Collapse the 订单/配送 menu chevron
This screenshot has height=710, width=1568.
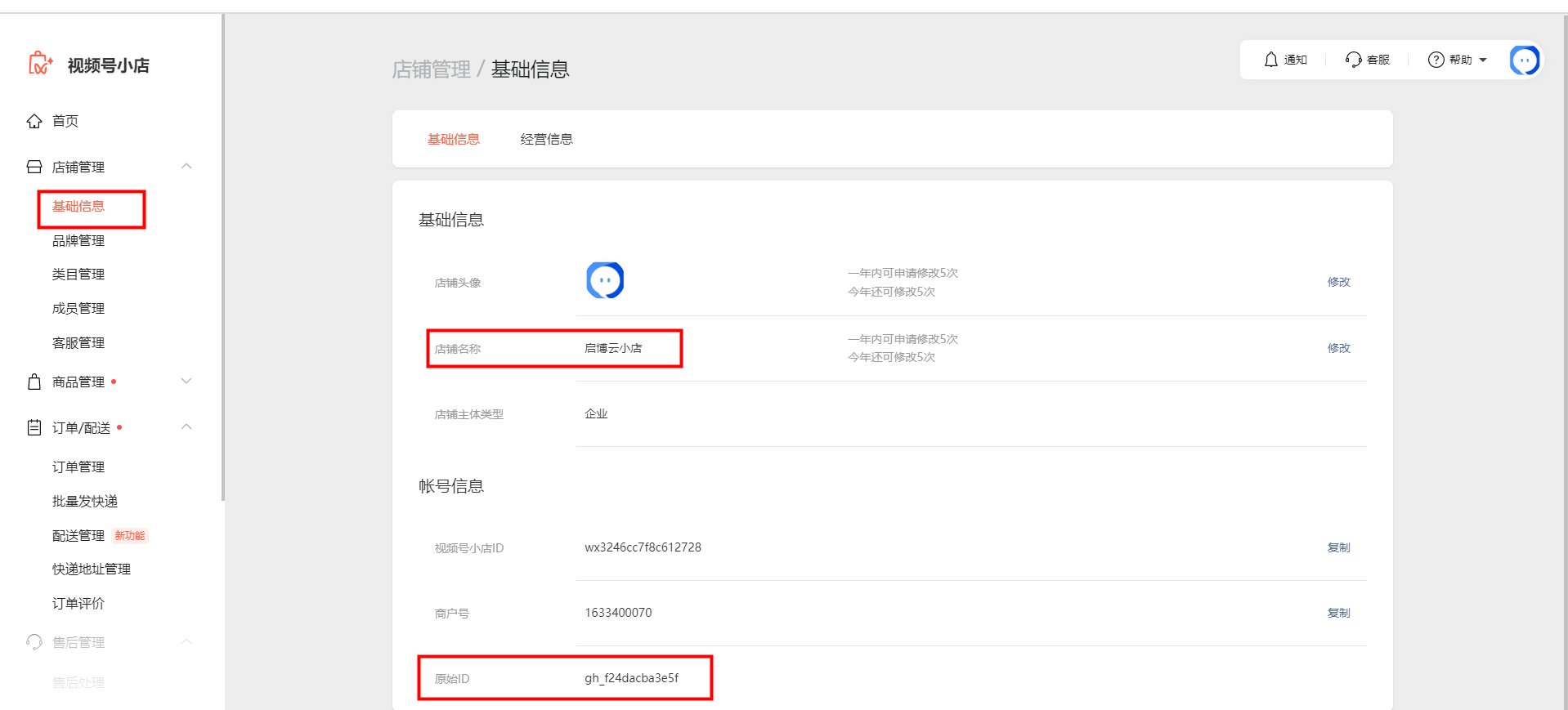[x=186, y=427]
